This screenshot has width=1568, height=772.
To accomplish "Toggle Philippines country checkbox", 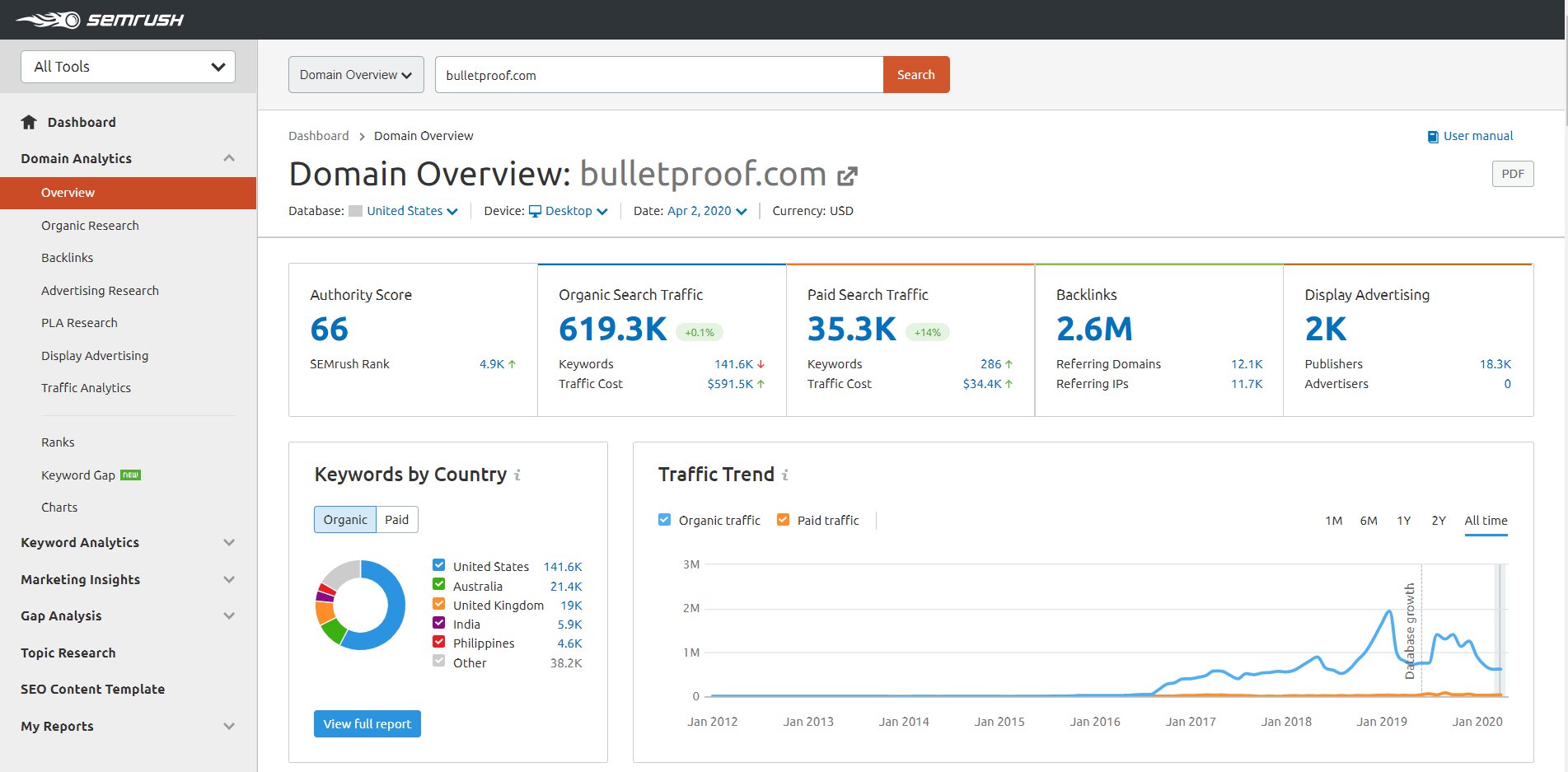I will [439, 641].
